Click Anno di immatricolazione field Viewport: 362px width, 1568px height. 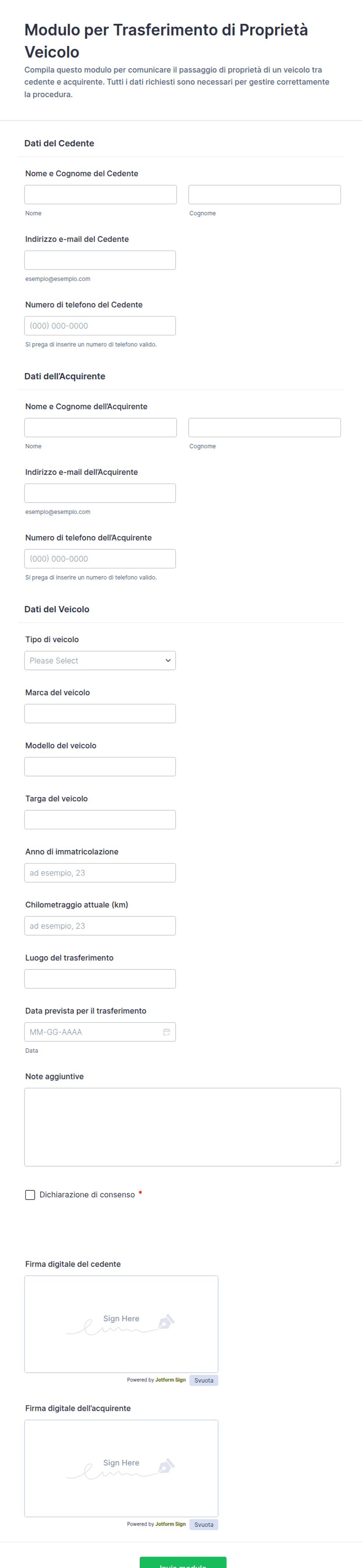pyautogui.click(x=100, y=873)
